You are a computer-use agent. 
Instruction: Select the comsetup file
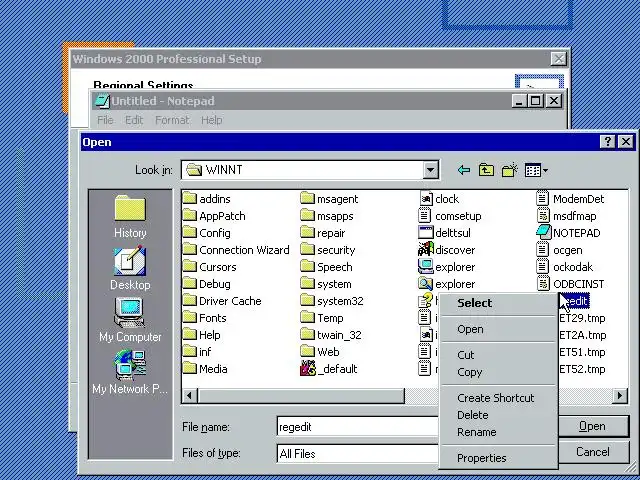(450, 216)
